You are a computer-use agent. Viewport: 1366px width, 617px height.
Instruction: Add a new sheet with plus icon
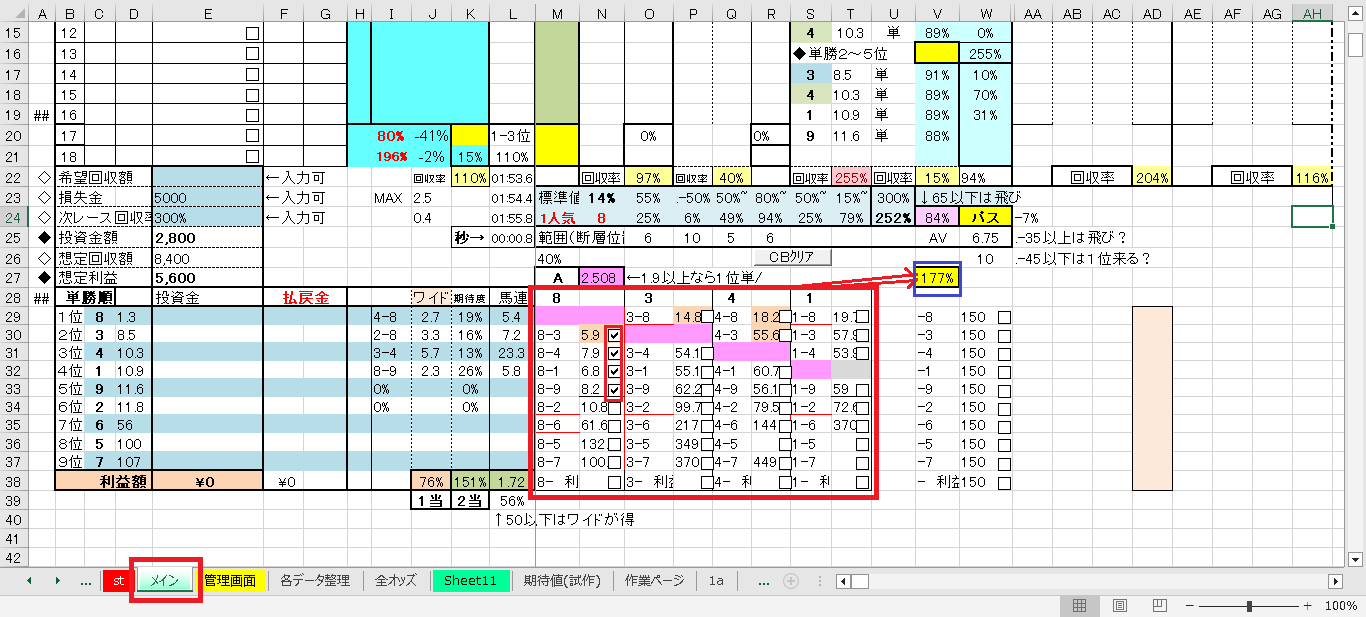pos(791,580)
